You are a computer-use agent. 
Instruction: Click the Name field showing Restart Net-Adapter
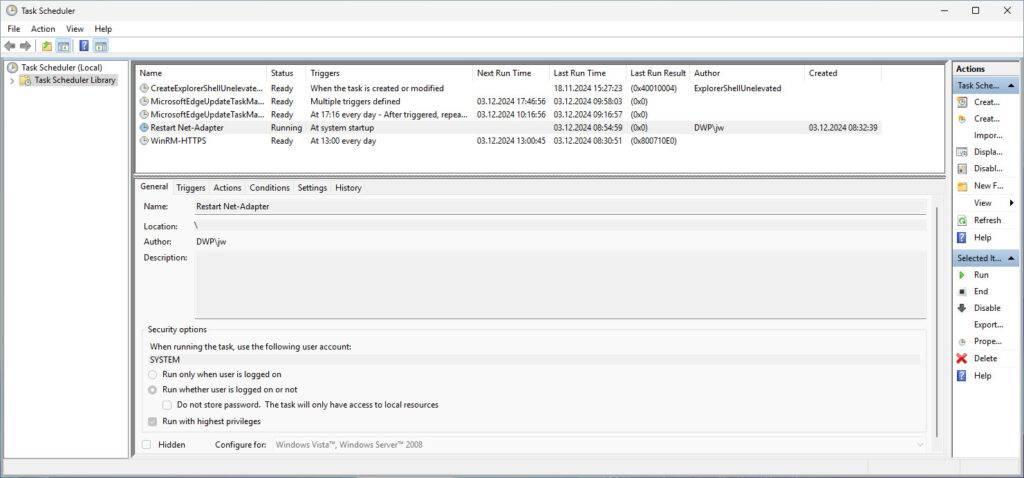(560, 206)
